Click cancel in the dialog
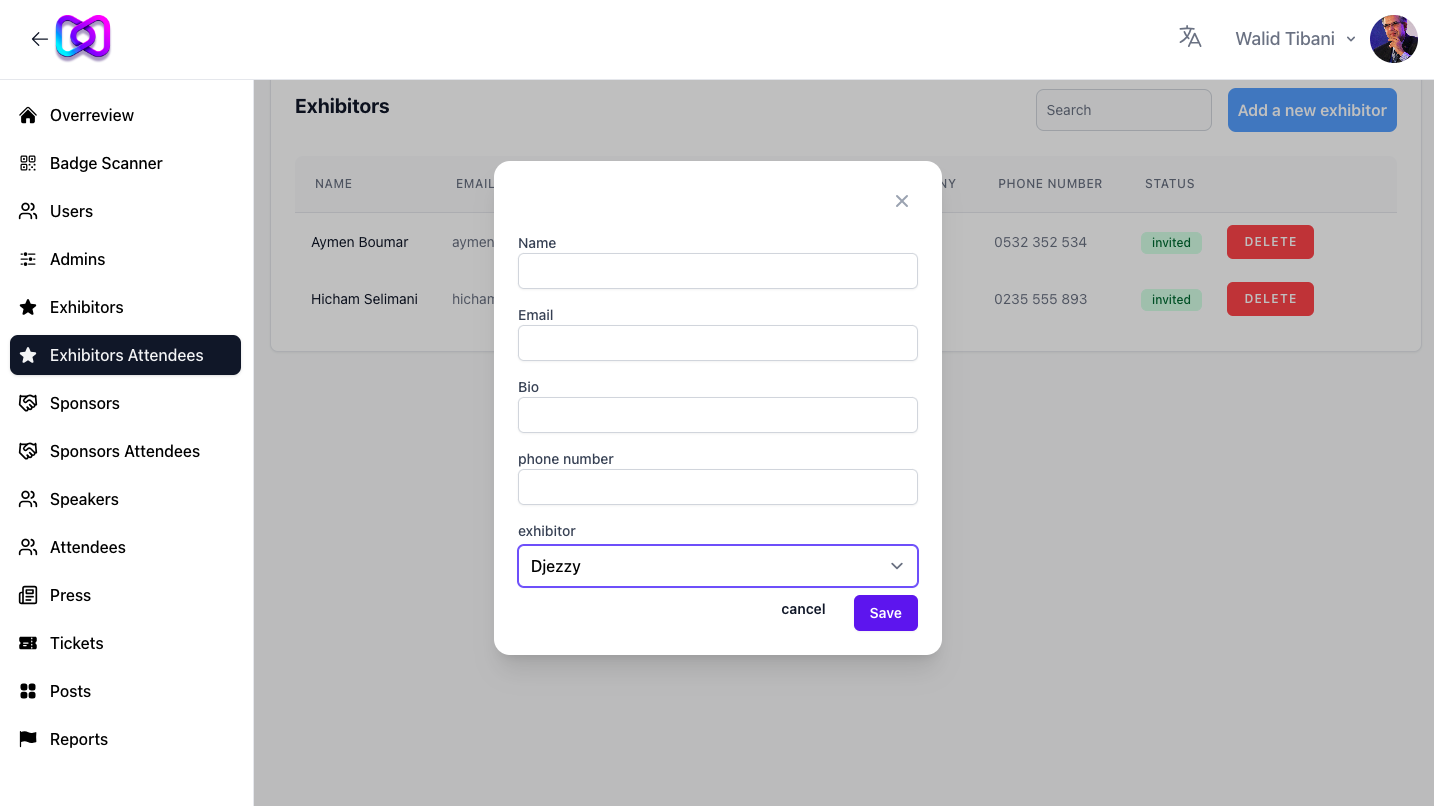Image resolution: width=1434 pixels, height=806 pixels. 803,609
